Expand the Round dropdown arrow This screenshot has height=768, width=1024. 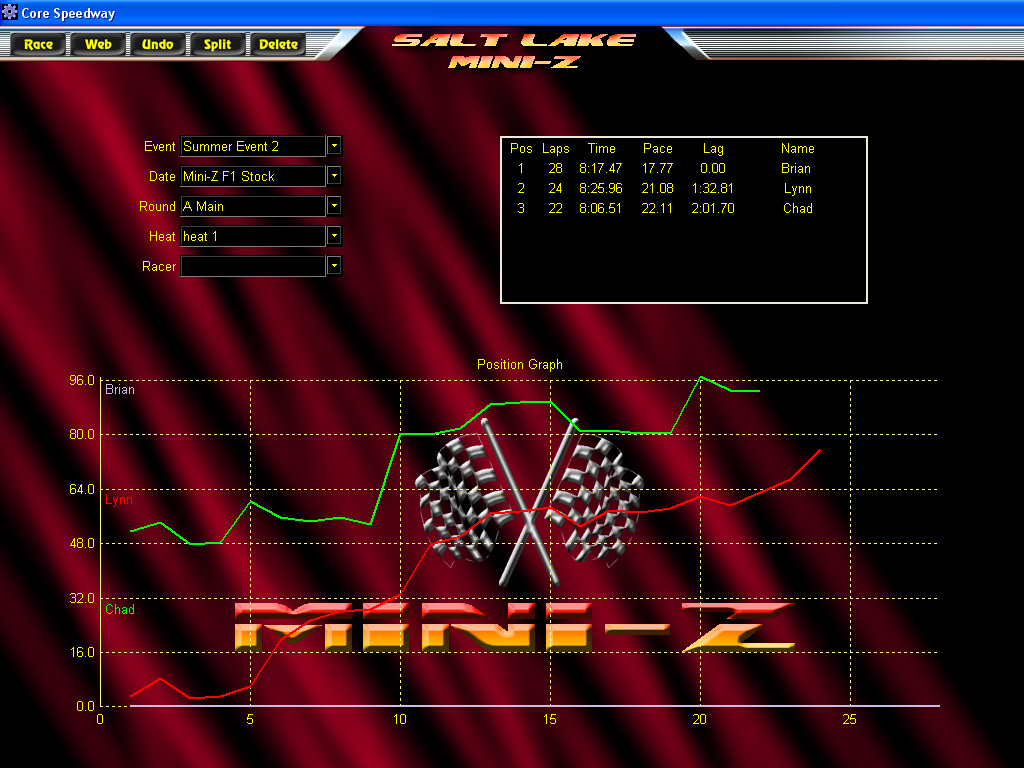click(x=334, y=206)
